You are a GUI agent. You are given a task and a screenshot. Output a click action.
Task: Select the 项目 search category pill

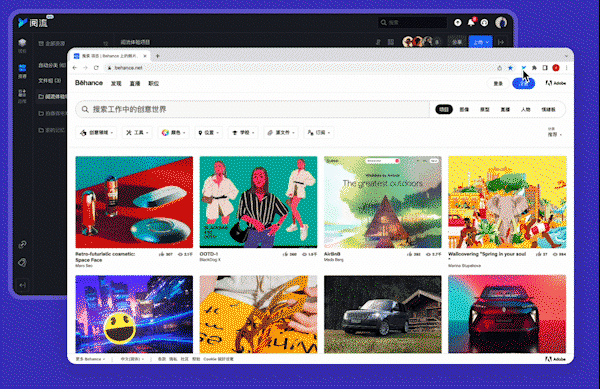click(444, 109)
